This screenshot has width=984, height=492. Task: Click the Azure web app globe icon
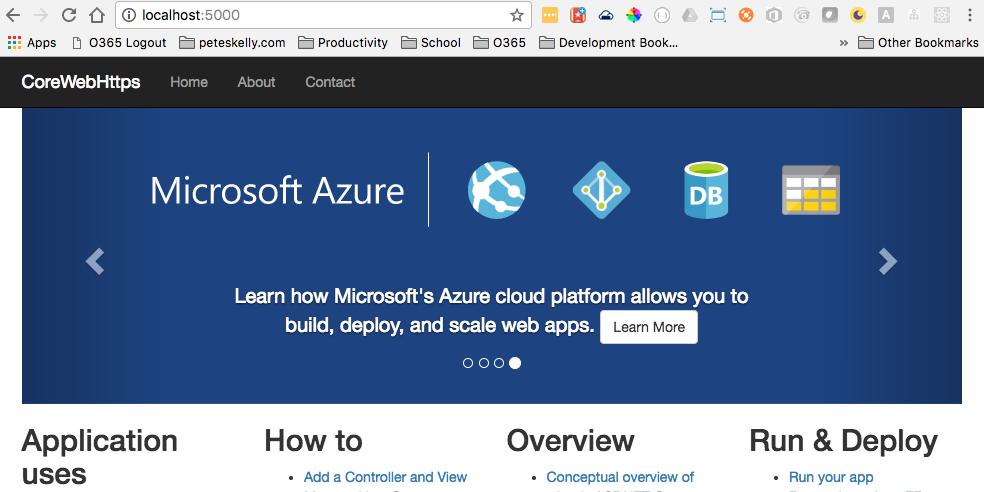pos(496,190)
